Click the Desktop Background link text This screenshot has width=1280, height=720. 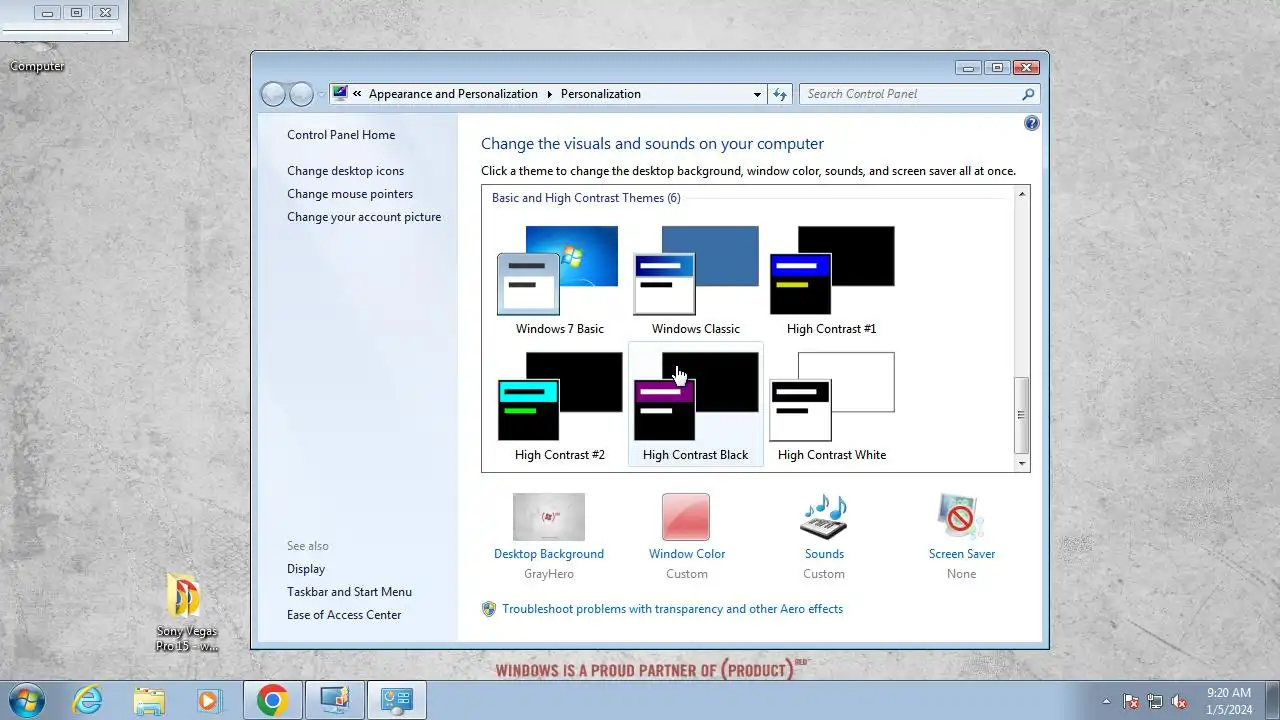[x=549, y=554]
